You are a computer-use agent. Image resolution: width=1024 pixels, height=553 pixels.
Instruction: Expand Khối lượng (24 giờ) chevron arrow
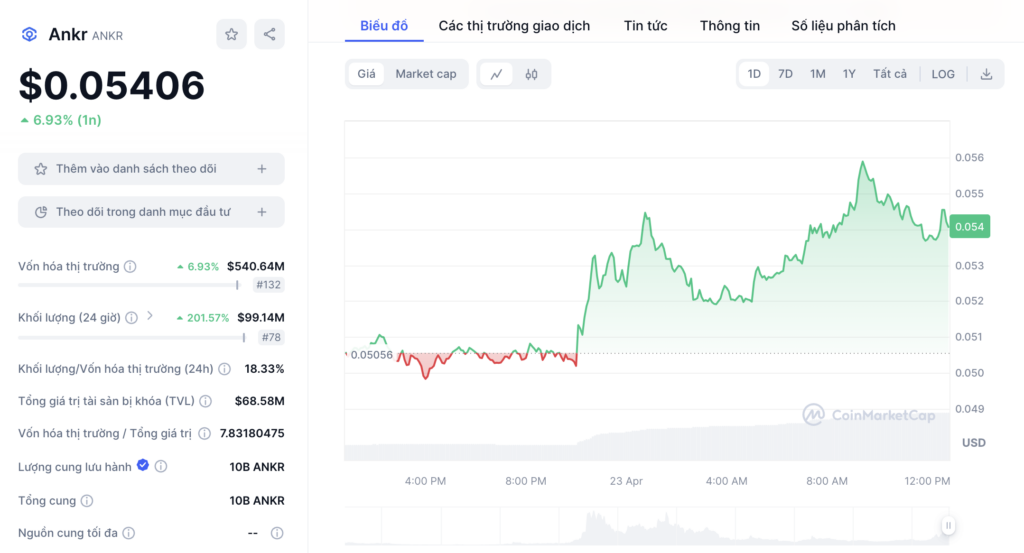point(150,316)
